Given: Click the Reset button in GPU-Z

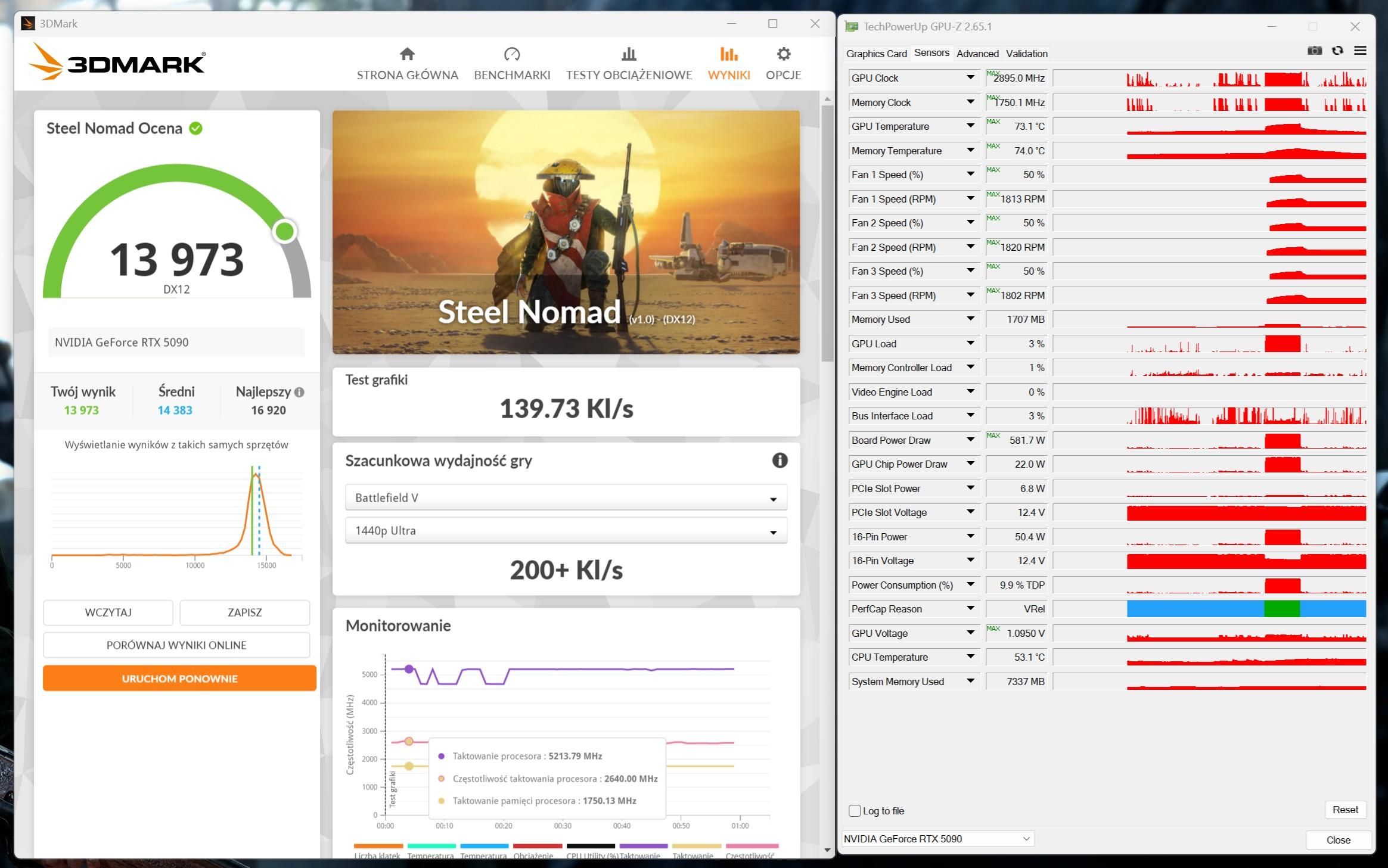Looking at the screenshot, I should (x=1345, y=810).
